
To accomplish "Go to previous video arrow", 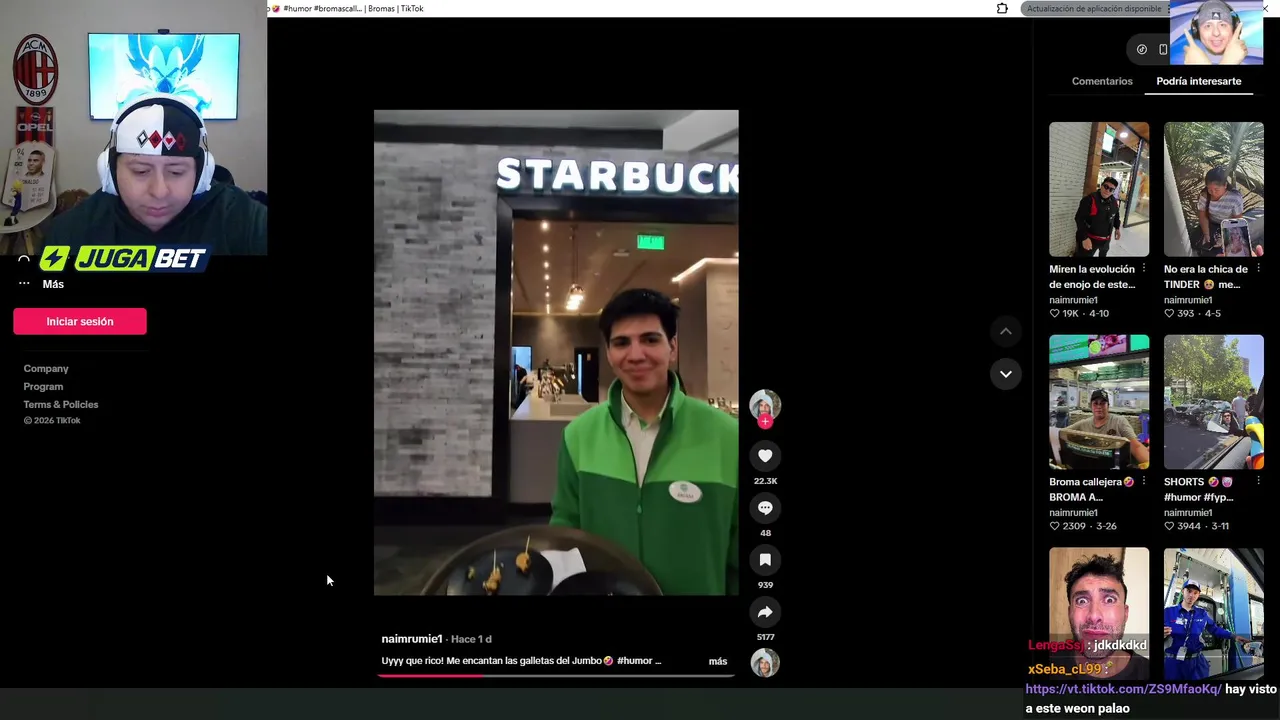I will point(1006,331).
